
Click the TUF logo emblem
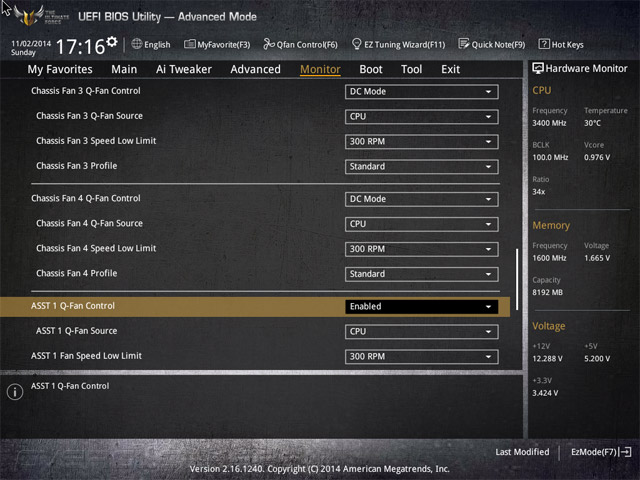29,16
